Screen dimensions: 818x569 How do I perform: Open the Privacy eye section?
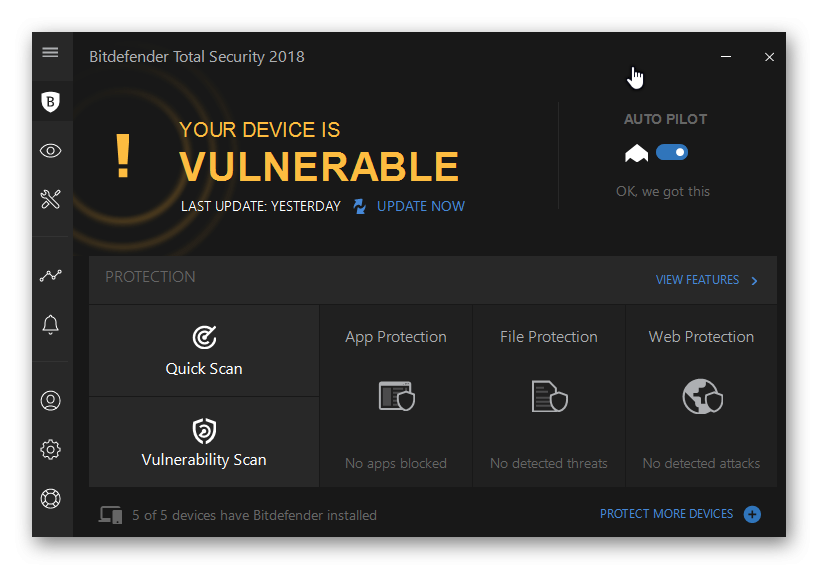[x=51, y=151]
